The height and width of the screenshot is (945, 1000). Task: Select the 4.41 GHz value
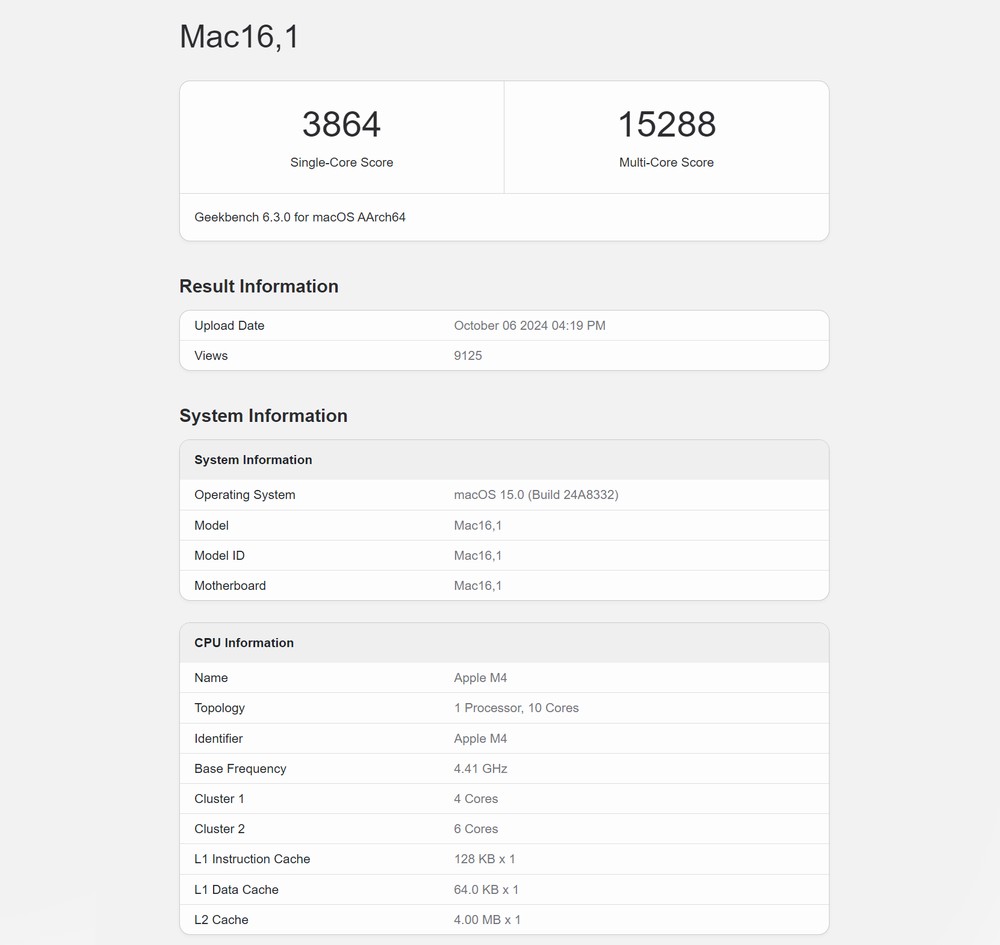point(481,769)
